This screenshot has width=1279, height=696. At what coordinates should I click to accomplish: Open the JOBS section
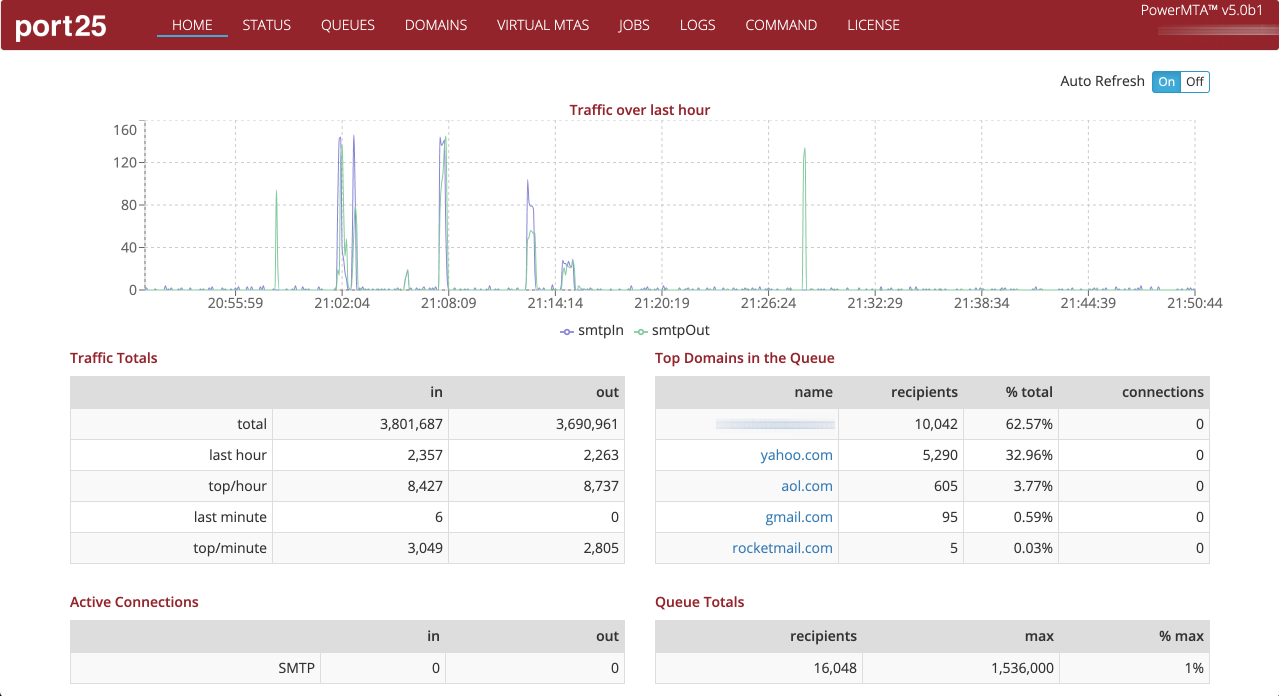click(634, 25)
